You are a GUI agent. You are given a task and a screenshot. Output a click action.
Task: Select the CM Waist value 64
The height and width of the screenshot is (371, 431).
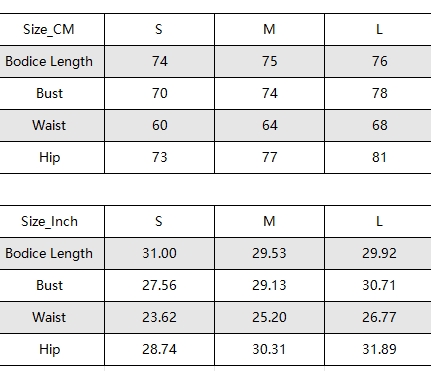coord(269,125)
